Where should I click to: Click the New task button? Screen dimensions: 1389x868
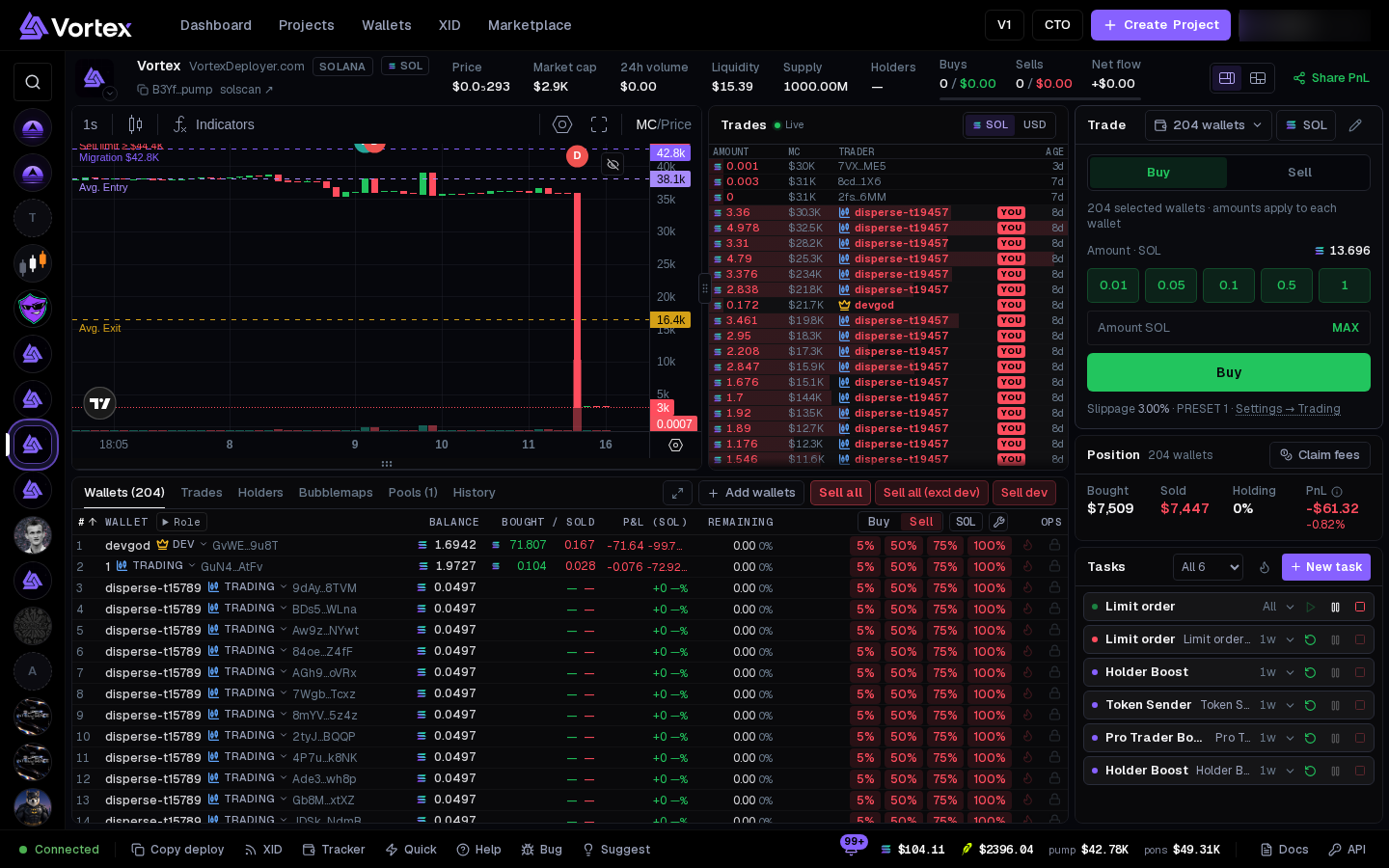point(1326,567)
